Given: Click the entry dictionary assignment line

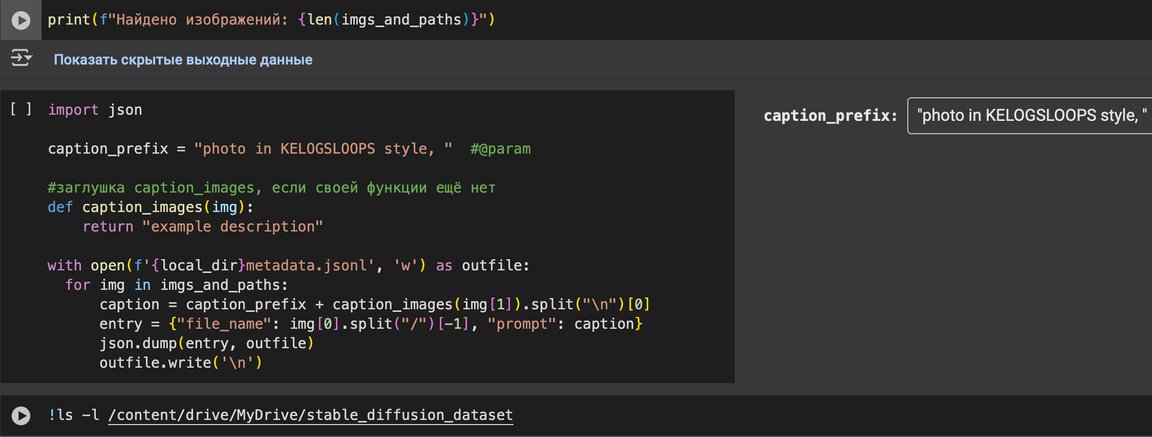Looking at the screenshot, I should [370, 325].
